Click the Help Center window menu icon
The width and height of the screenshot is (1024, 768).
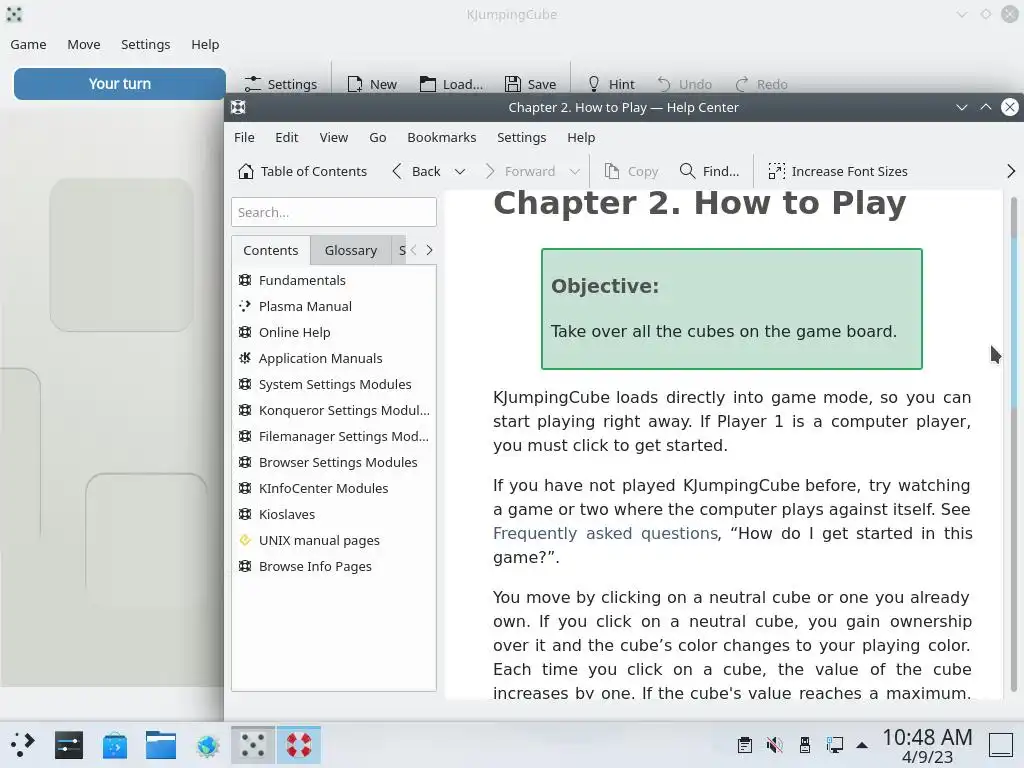pos(238,107)
